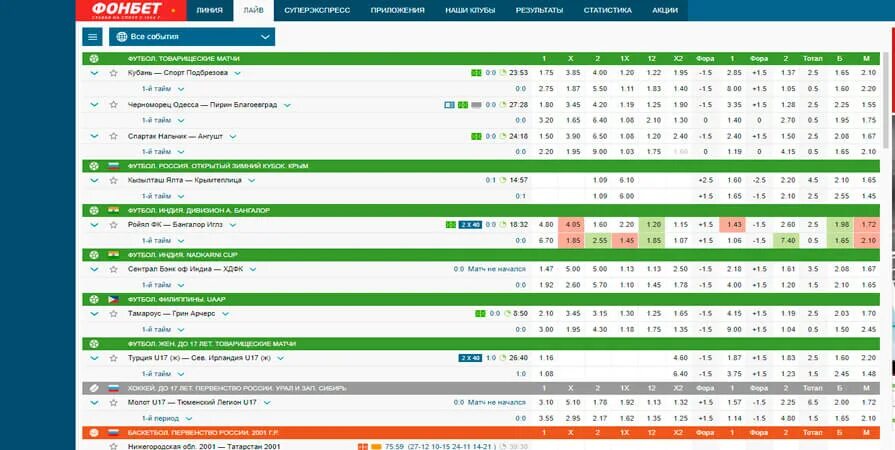Open live field icon for Тамароус match
Screen dimensions: 895x450
tap(480, 314)
